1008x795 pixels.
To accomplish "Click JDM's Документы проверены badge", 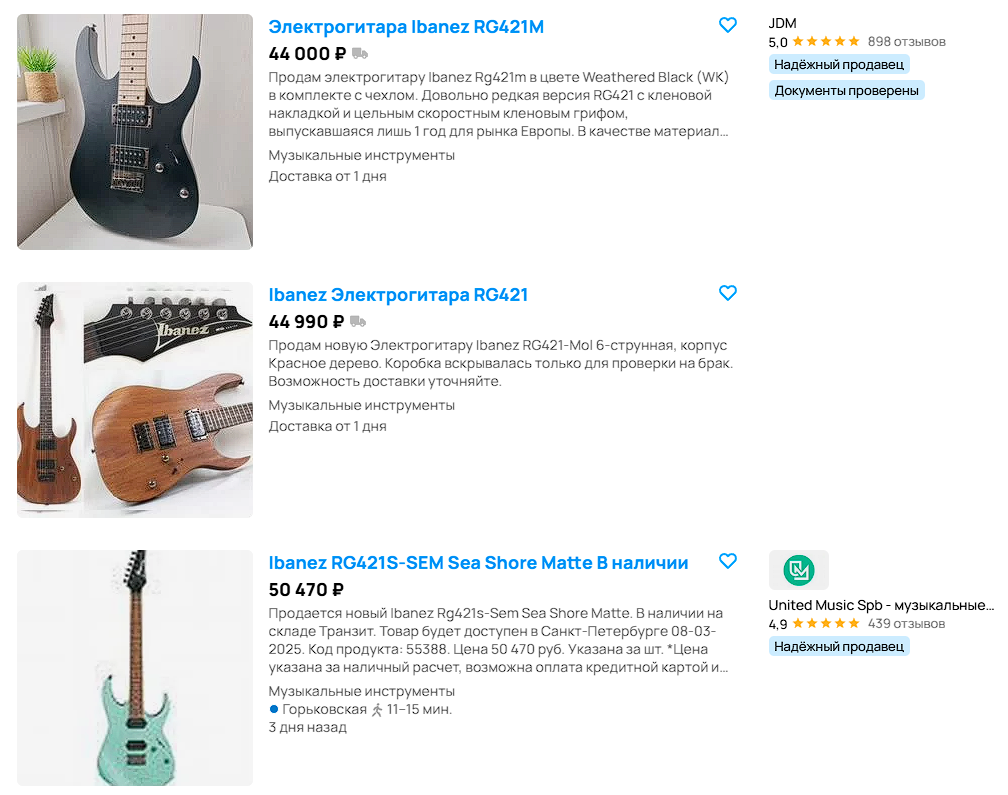I will pos(847,91).
